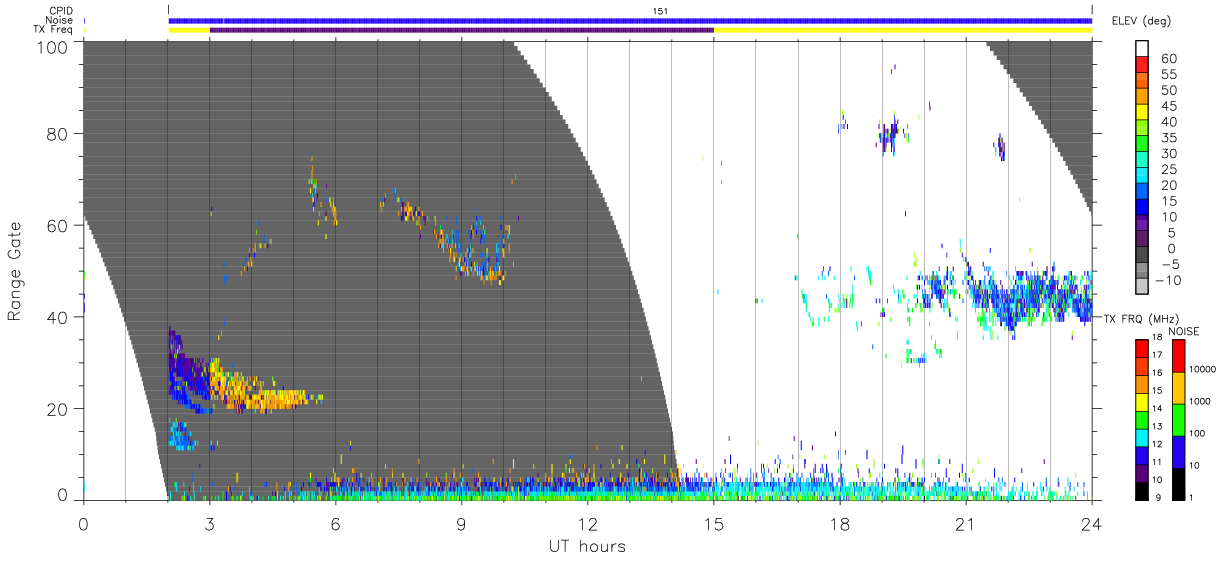The height and width of the screenshot is (567, 1228).
Task: Click the 18 tick on the UT hours axis
Action: pyautogui.click(x=840, y=523)
